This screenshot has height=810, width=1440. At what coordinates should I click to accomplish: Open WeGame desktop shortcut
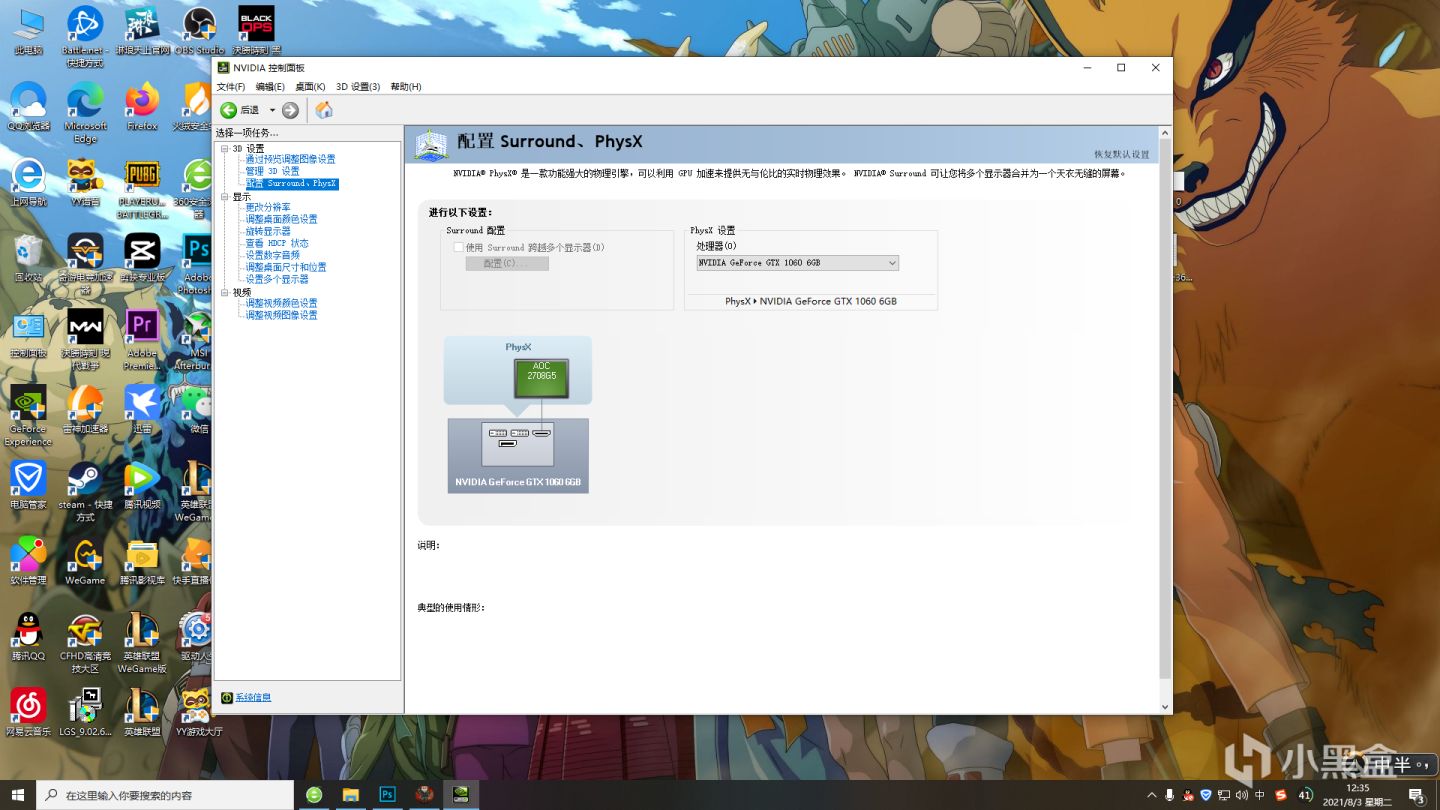click(x=85, y=562)
